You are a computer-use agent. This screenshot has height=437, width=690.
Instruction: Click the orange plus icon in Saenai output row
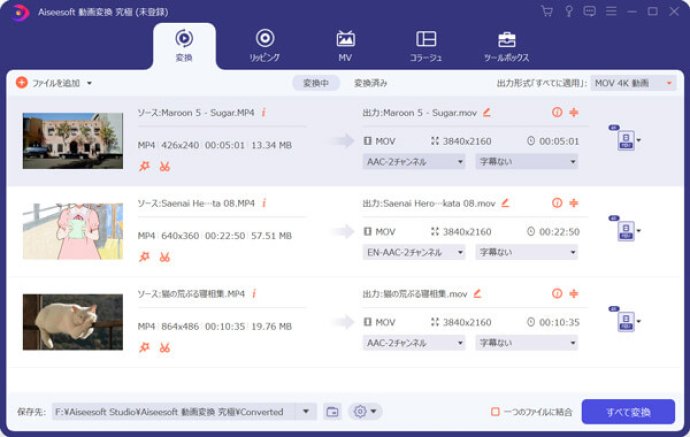pyautogui.click(x=573, y=203)
